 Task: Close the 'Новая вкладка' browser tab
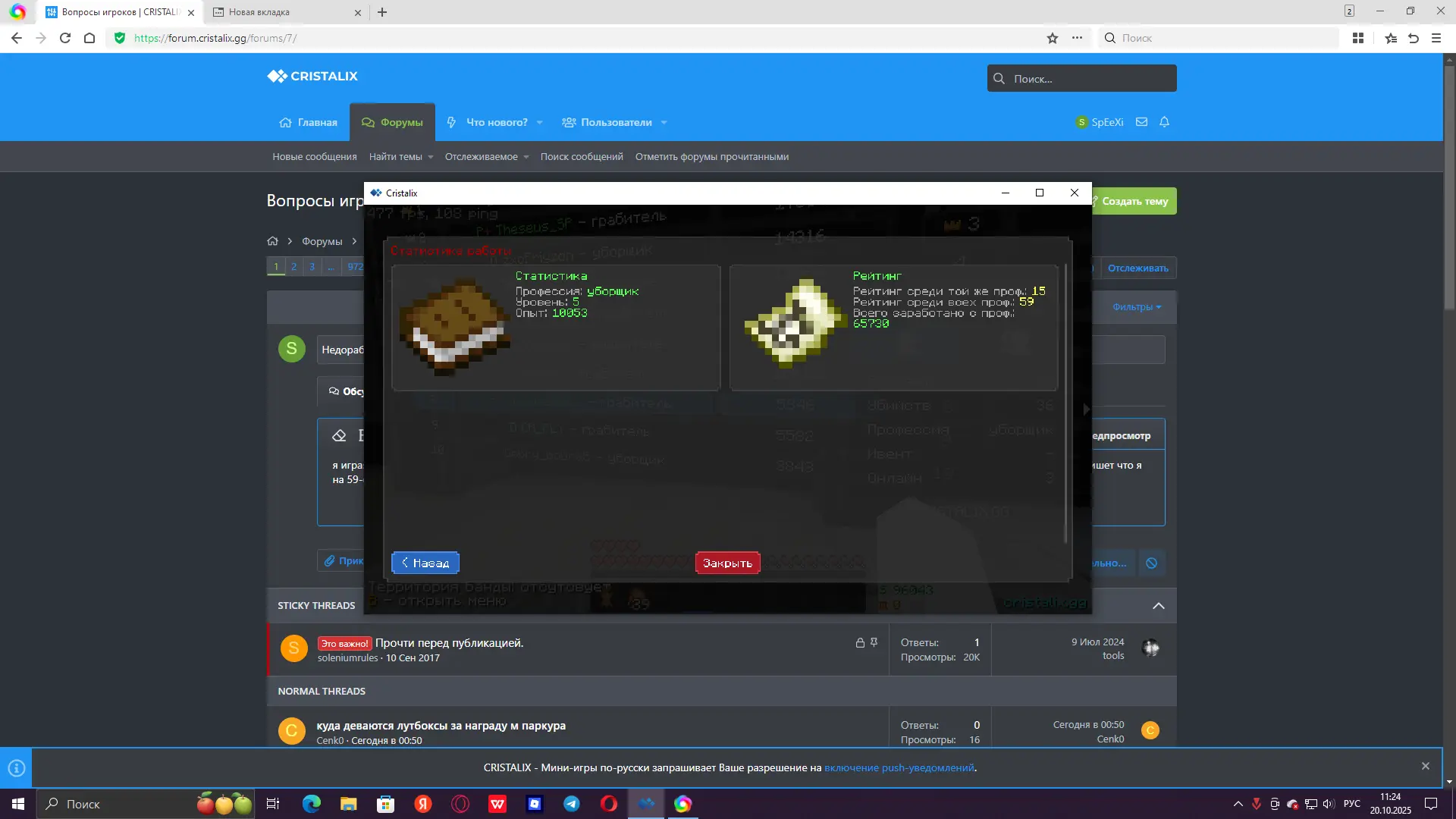click(358, 12)
